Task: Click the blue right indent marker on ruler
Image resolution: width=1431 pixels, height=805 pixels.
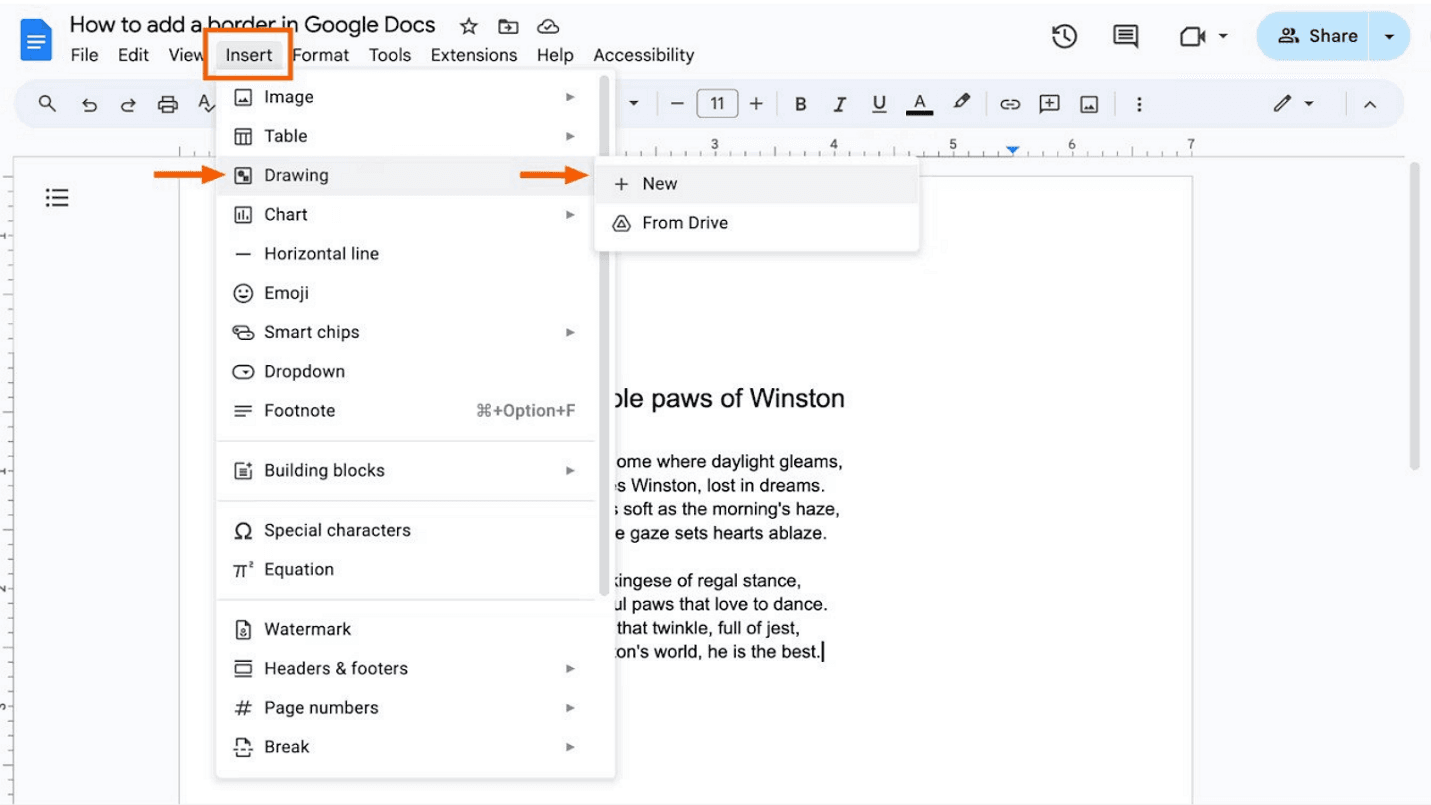Action: point(1012,150)
